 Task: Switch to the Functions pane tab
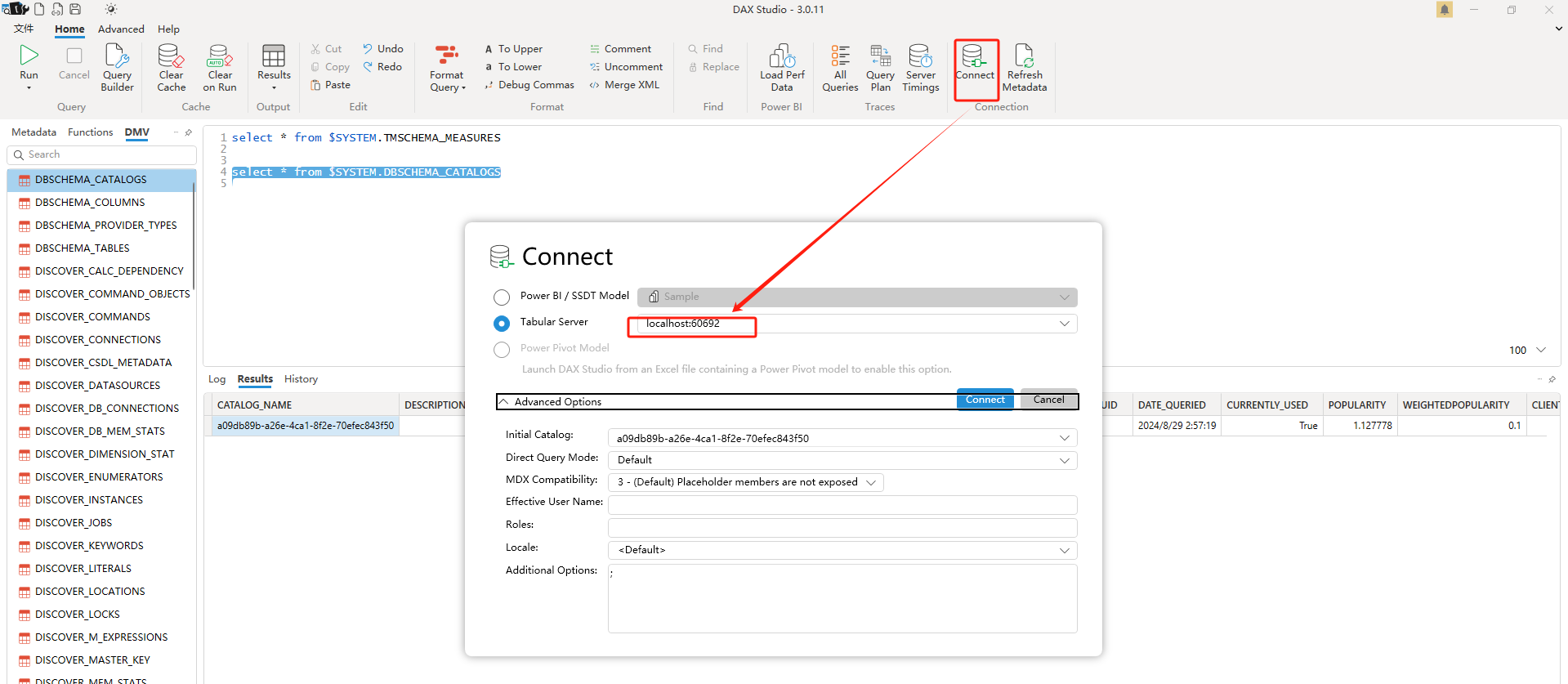tap(90, 132)
